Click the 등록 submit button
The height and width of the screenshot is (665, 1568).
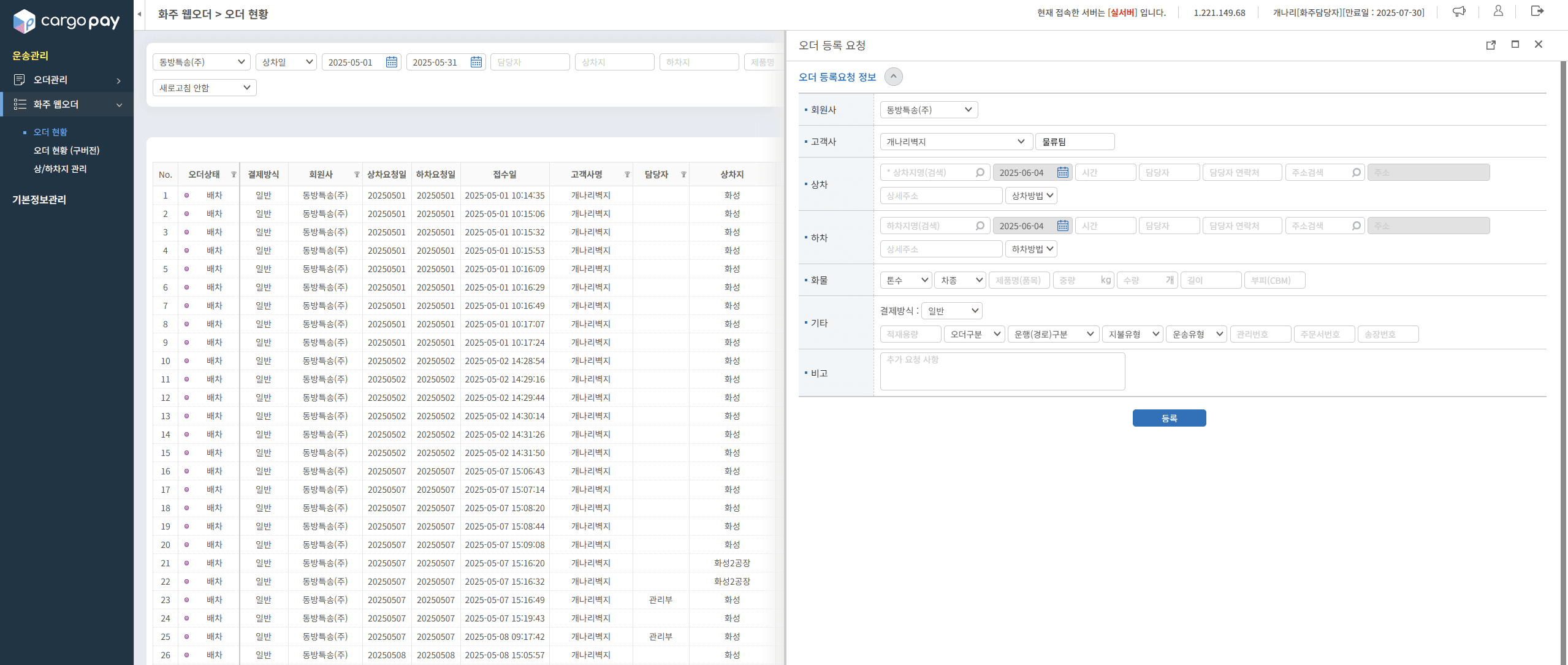click(x=1168, y=418)
